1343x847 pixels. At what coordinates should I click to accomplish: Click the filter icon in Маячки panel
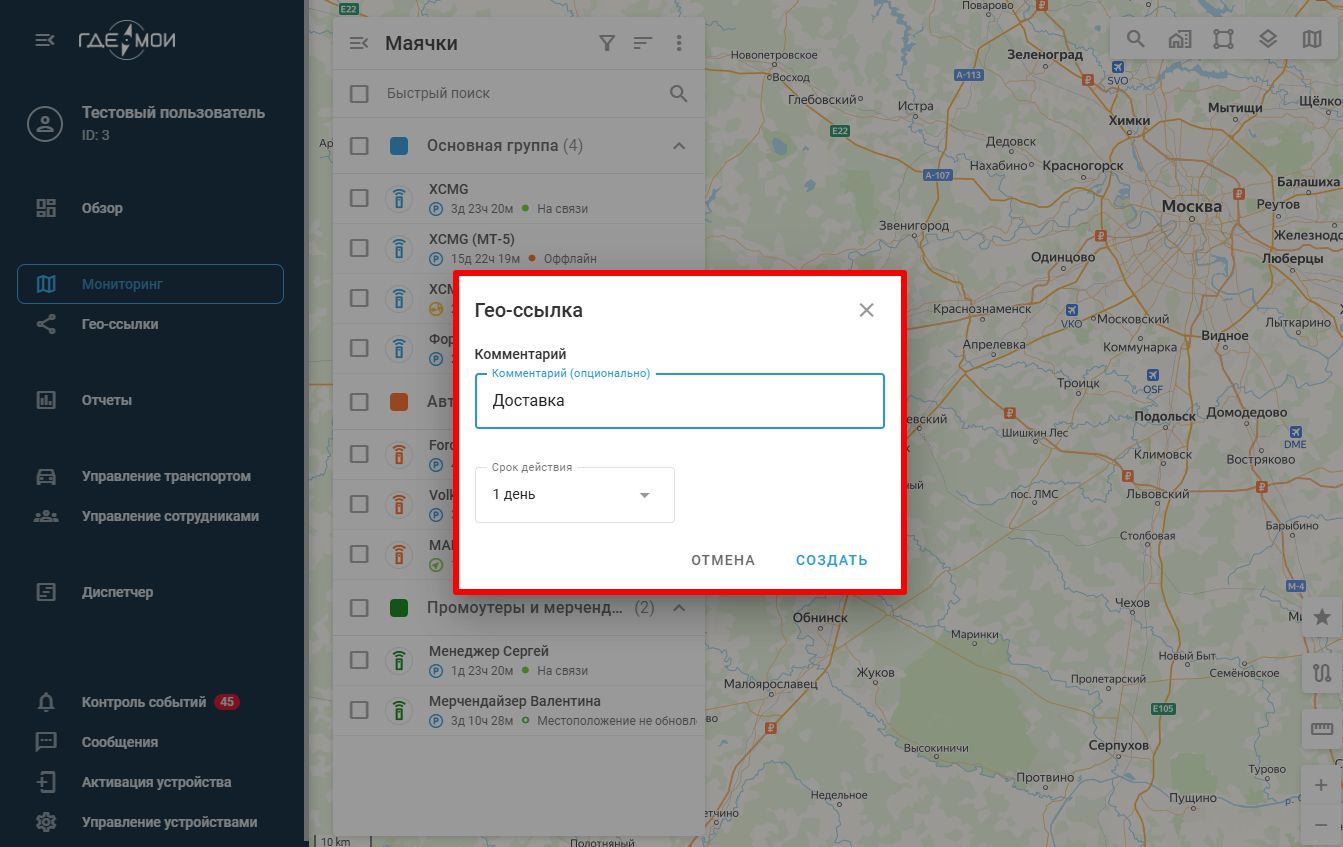[x=606, y=43]
